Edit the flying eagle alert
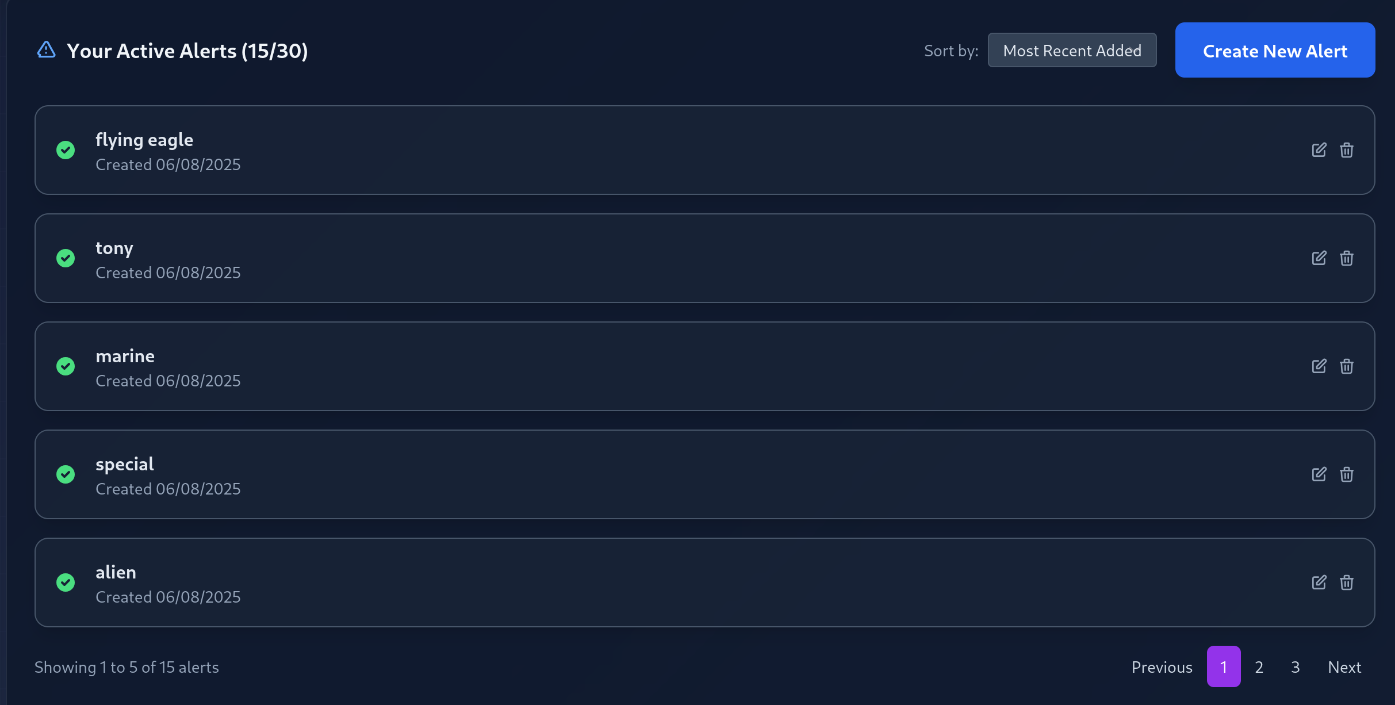Viewport: 1395px width, 705px height. [1319, 150]
